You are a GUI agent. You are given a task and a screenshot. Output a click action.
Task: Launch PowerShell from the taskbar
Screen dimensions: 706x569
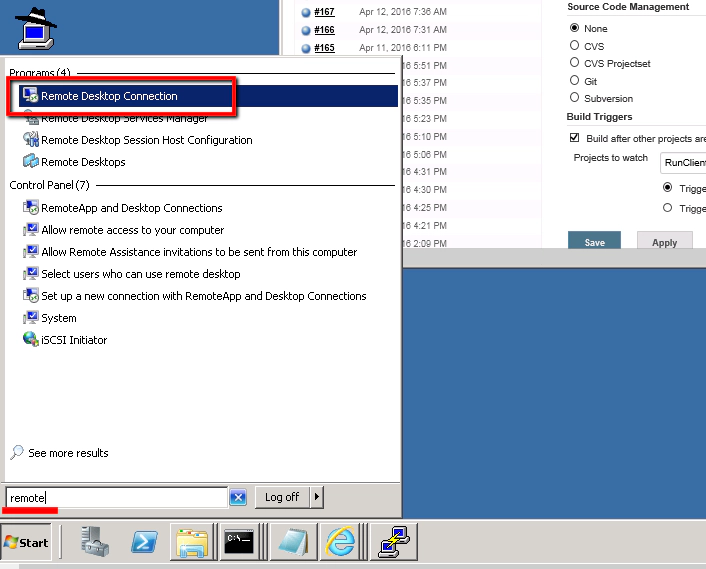click(144, 542)
